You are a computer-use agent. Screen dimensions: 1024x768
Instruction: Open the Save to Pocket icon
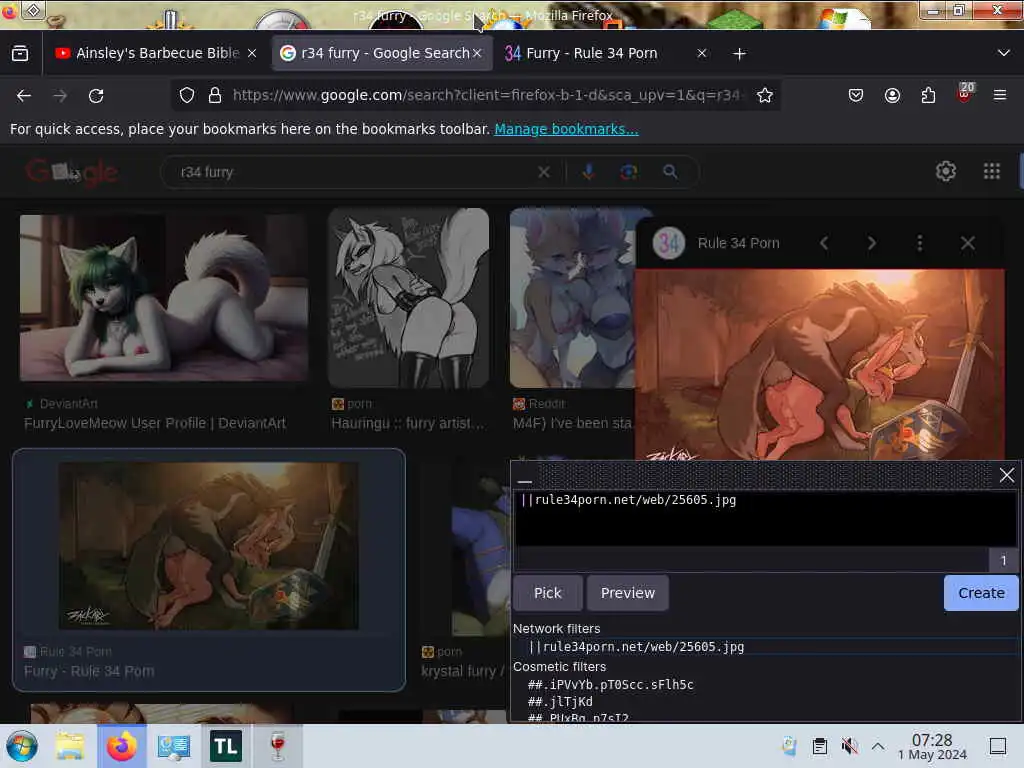[856, 95]
